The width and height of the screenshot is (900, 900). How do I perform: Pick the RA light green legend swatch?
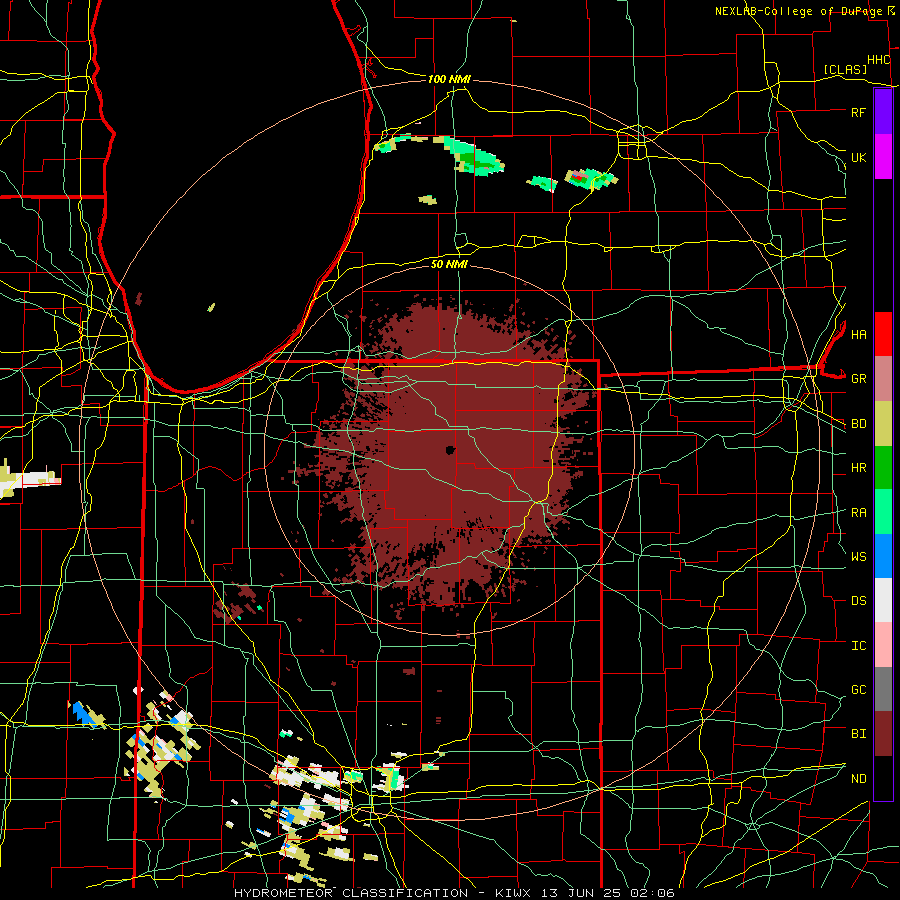pos(883,512)
